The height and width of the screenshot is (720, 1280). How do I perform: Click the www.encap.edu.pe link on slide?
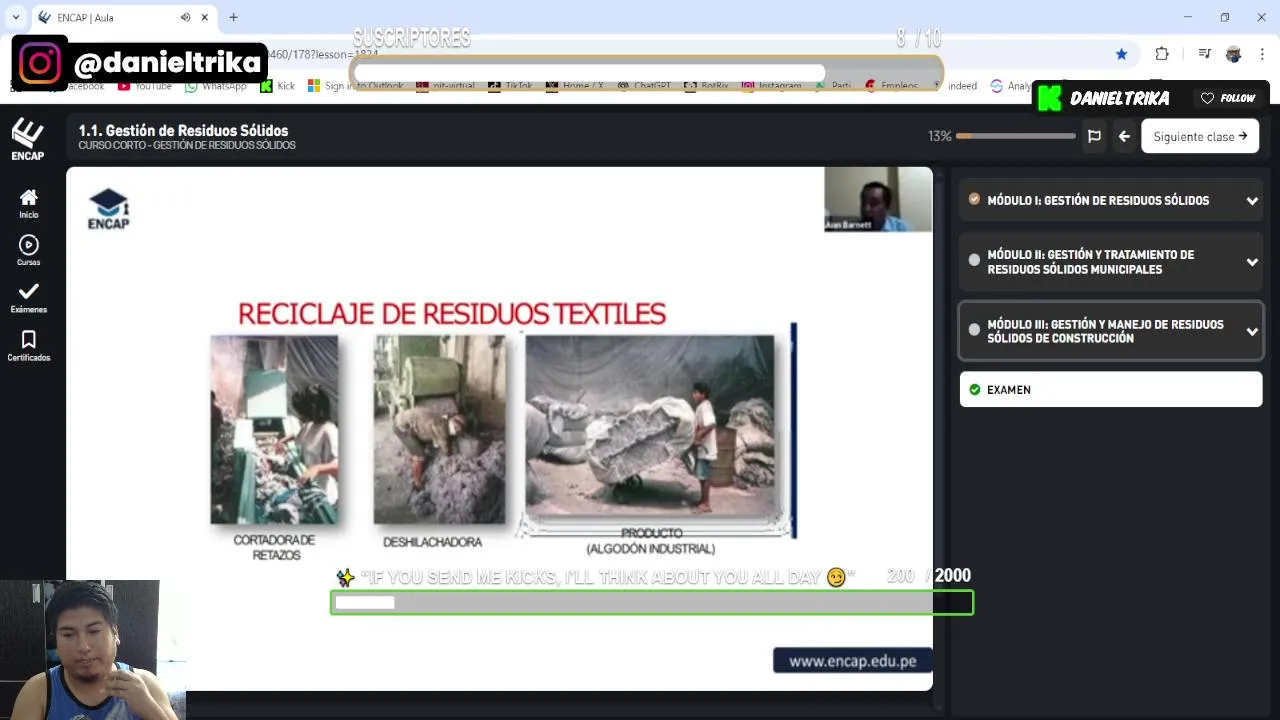click(852, 661)
